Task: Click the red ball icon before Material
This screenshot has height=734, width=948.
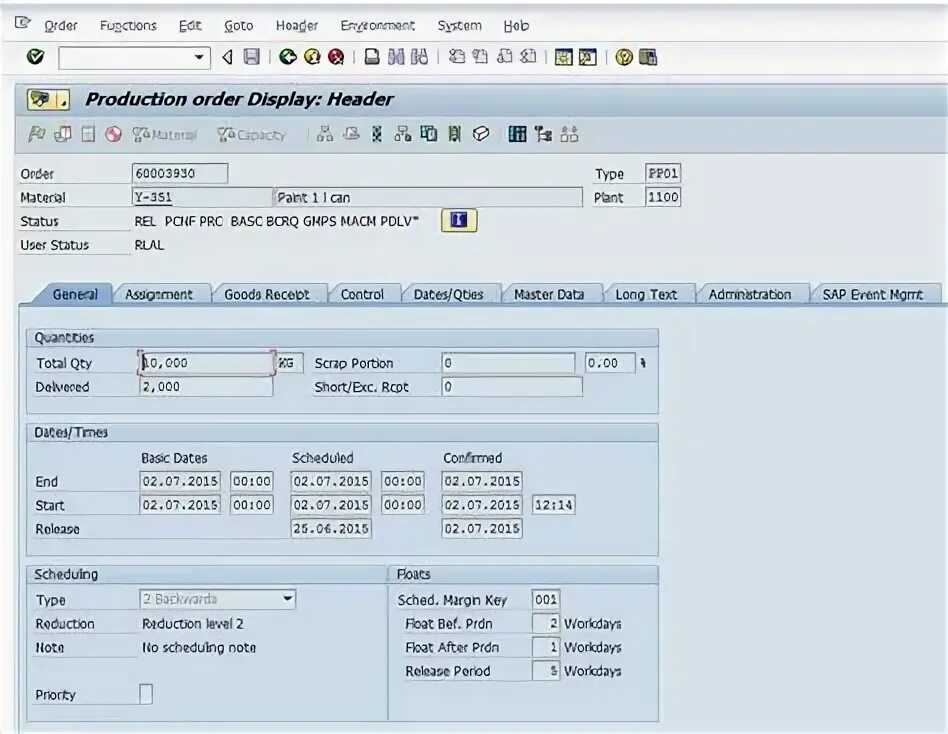Action: [x=113, y=134]
